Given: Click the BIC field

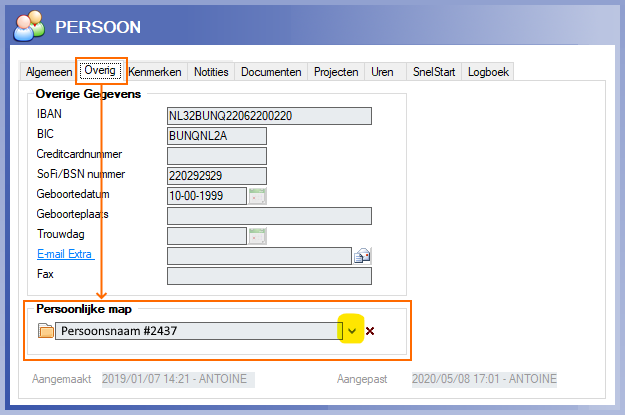Looking at the screenshot, I should pos(217,136).
